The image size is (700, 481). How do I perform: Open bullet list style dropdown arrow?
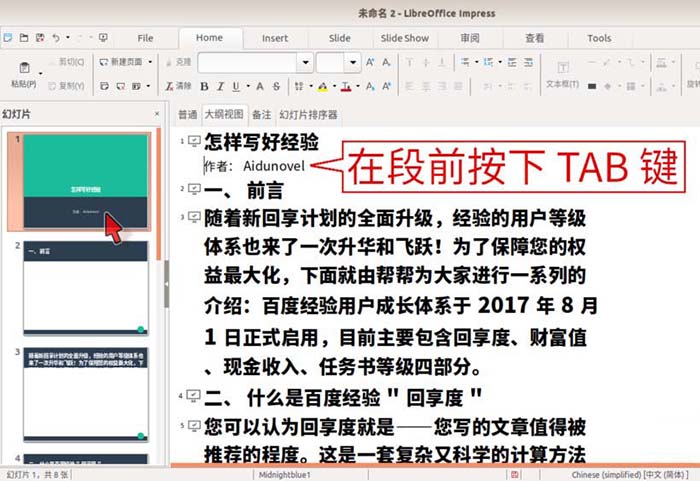(477, 62)
